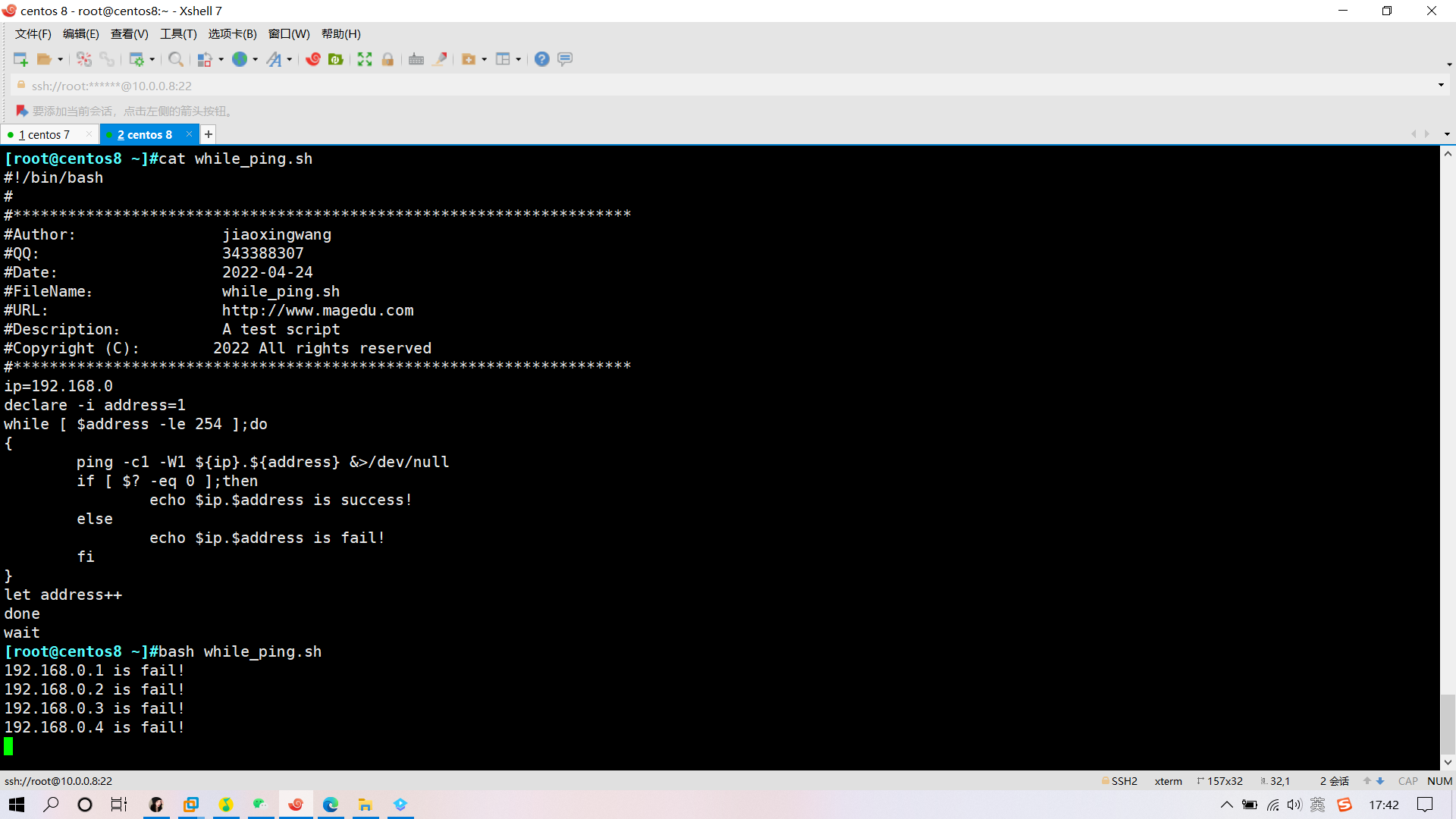The height and width of the screenshot is (819, 1456).
Task: Add a new tab with plus button
Action: click(209, 134)
